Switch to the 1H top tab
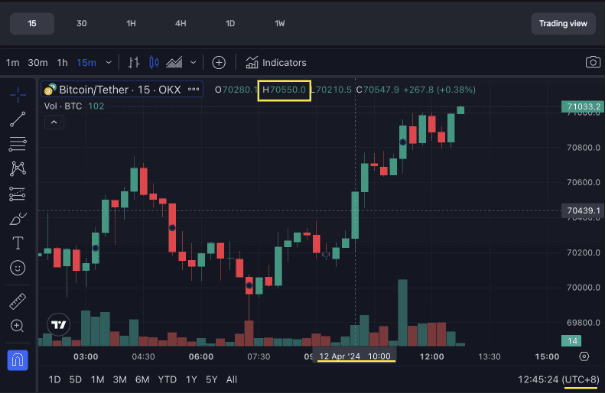 131,24
